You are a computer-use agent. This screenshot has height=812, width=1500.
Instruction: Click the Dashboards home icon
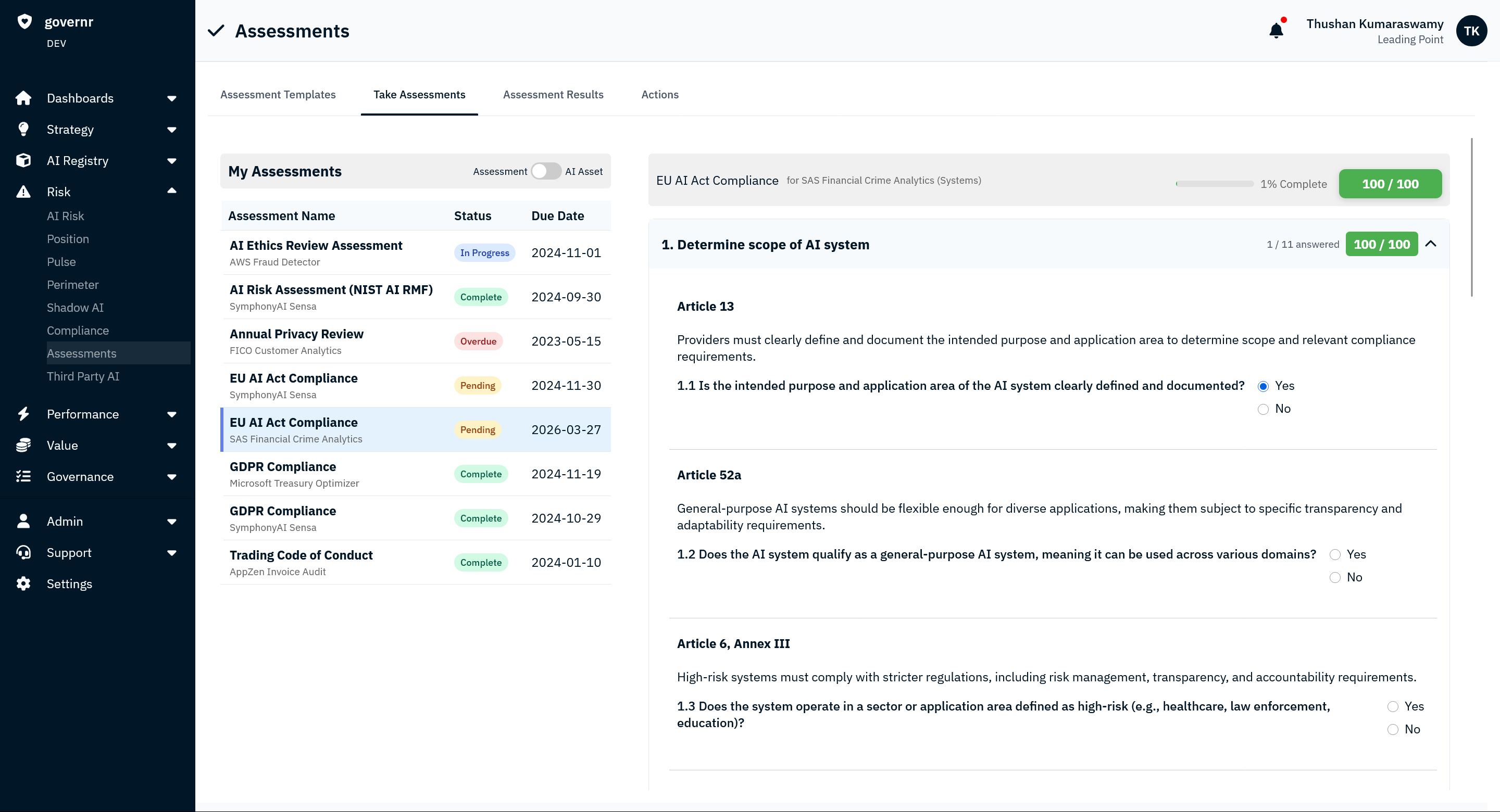coord(23,98)
